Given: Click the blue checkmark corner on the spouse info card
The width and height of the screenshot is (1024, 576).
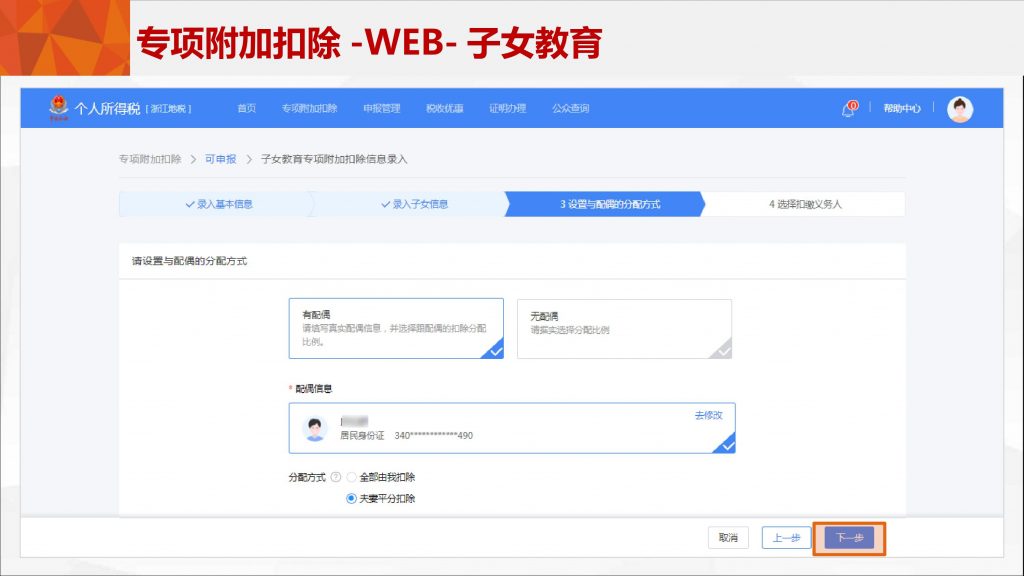Looking at the screenshot, I should click(x=725, y=444).
